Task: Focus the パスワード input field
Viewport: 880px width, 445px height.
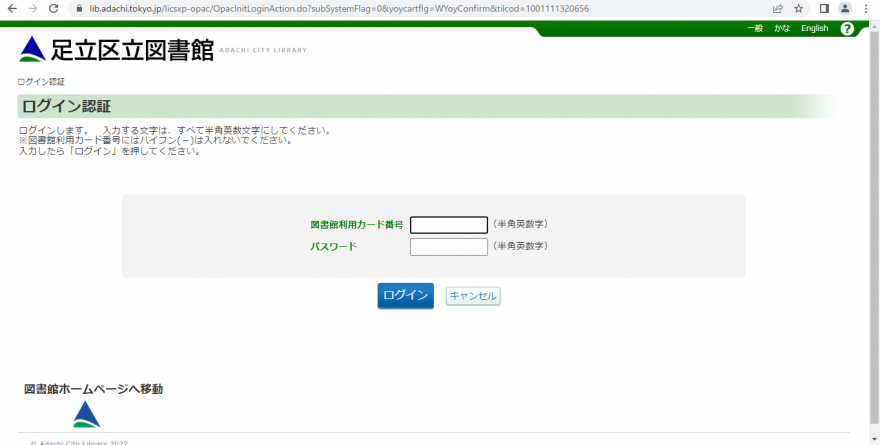Action: tap(448, 247)
